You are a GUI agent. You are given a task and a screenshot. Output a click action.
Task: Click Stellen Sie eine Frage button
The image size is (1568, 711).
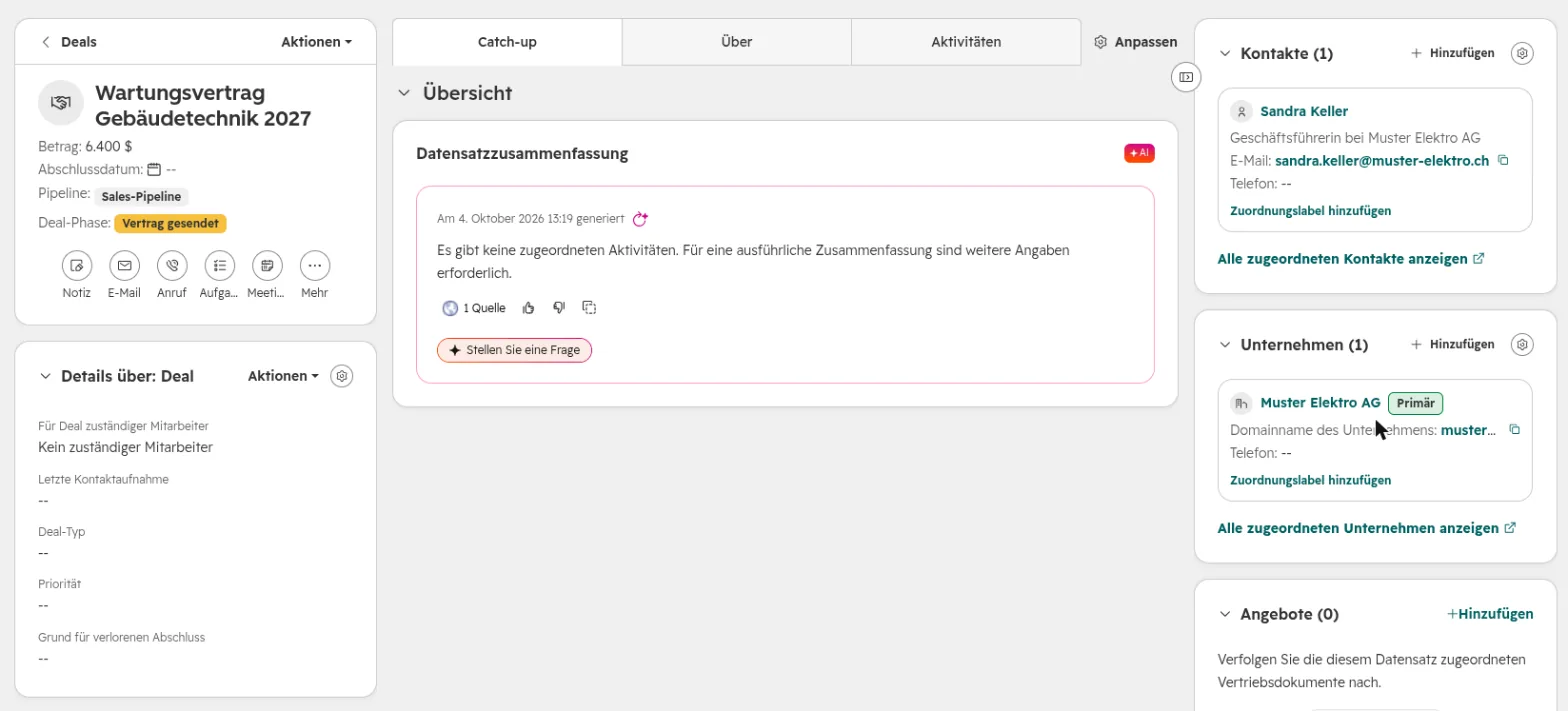[x=514, y=350]
